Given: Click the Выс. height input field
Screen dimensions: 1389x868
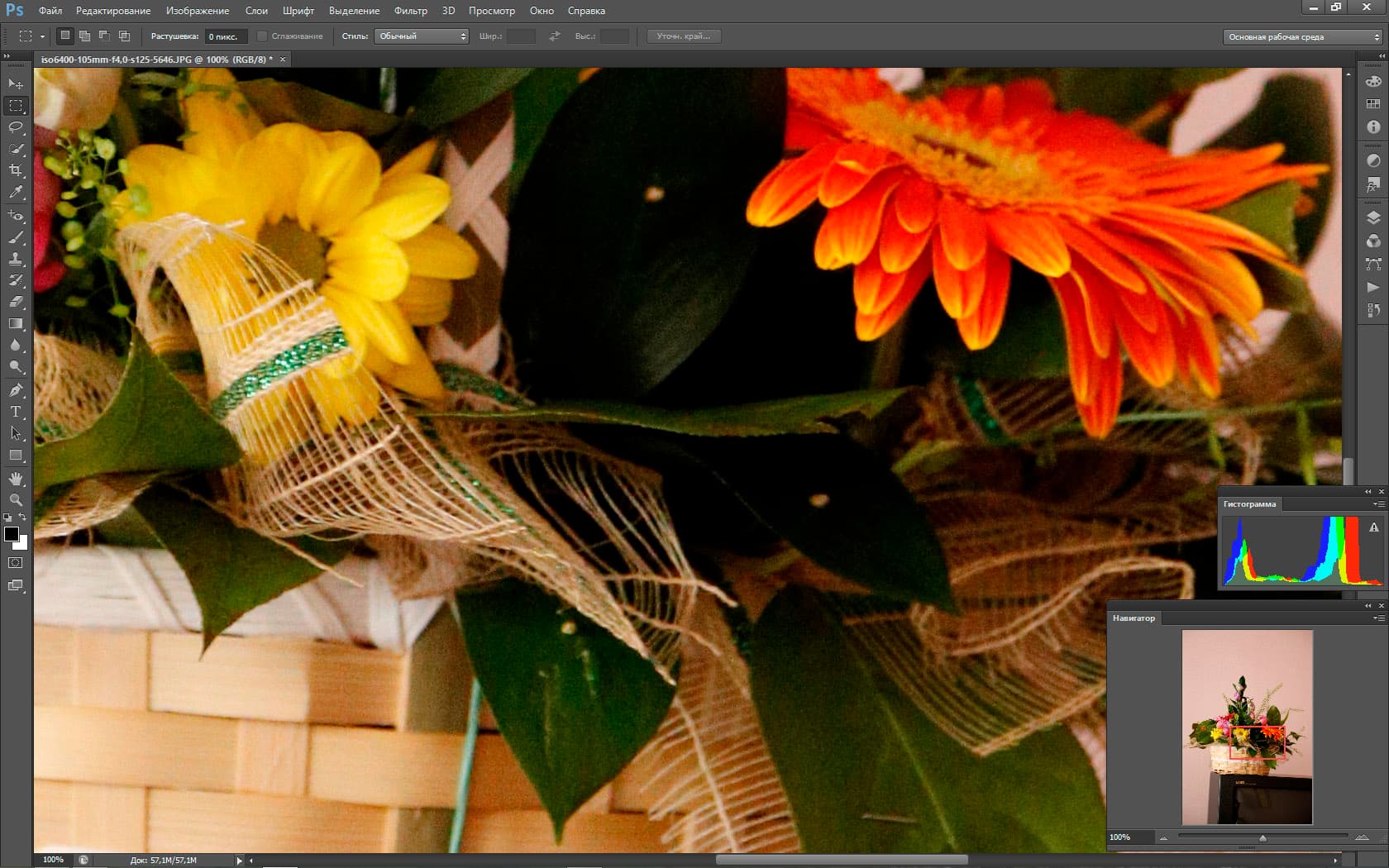Looking at the screenshot, I should (x=614, y=36).
